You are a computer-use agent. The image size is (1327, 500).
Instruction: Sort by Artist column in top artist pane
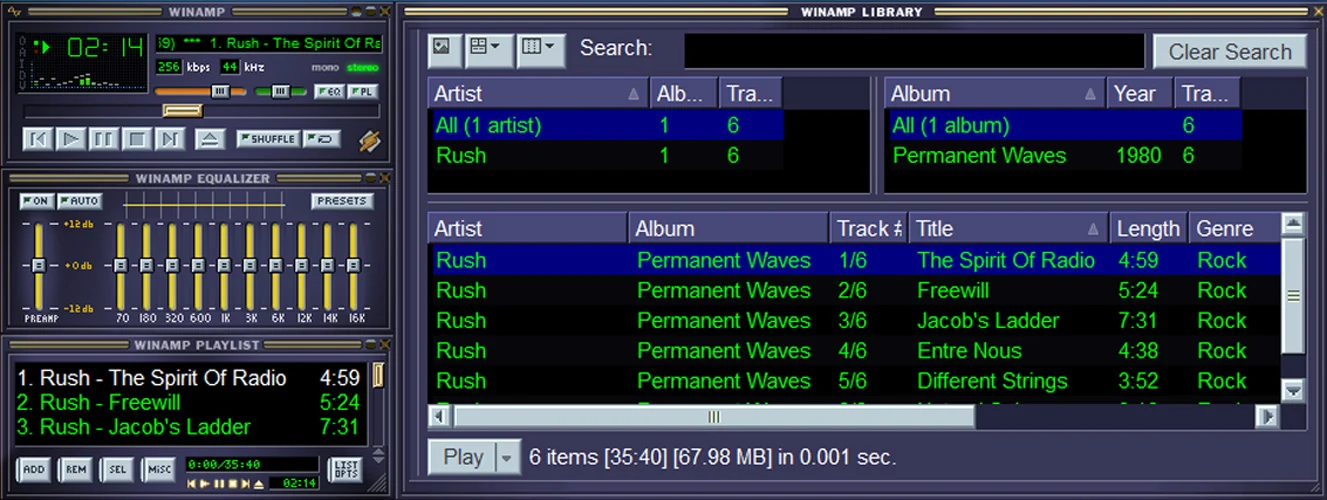(x=538, y=94)
